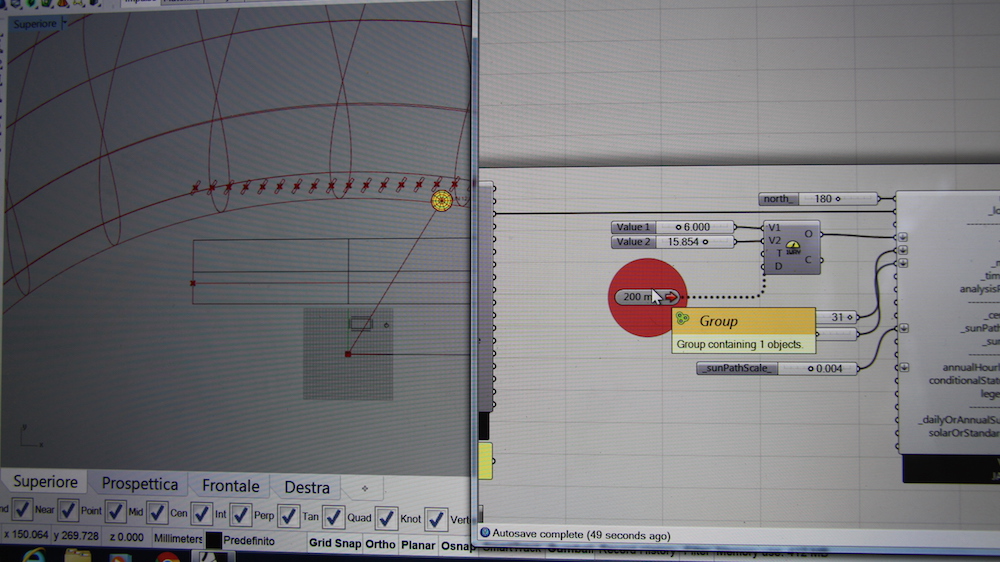Toggle Osnap in the status bar
This screenshot has height=562, width=1000.
coord(457,546)
